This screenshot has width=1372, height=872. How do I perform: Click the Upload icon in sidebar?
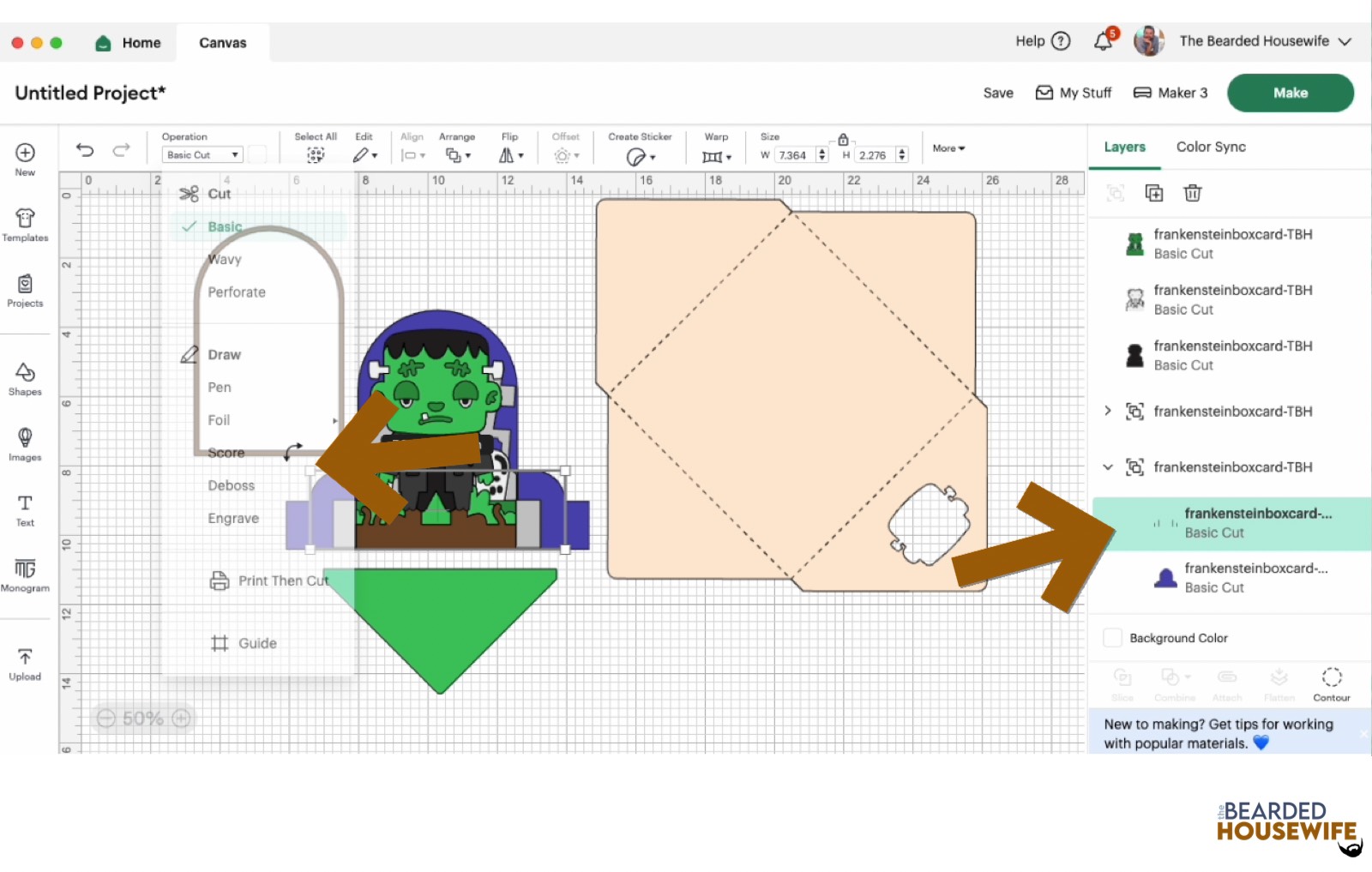point(25,664)
